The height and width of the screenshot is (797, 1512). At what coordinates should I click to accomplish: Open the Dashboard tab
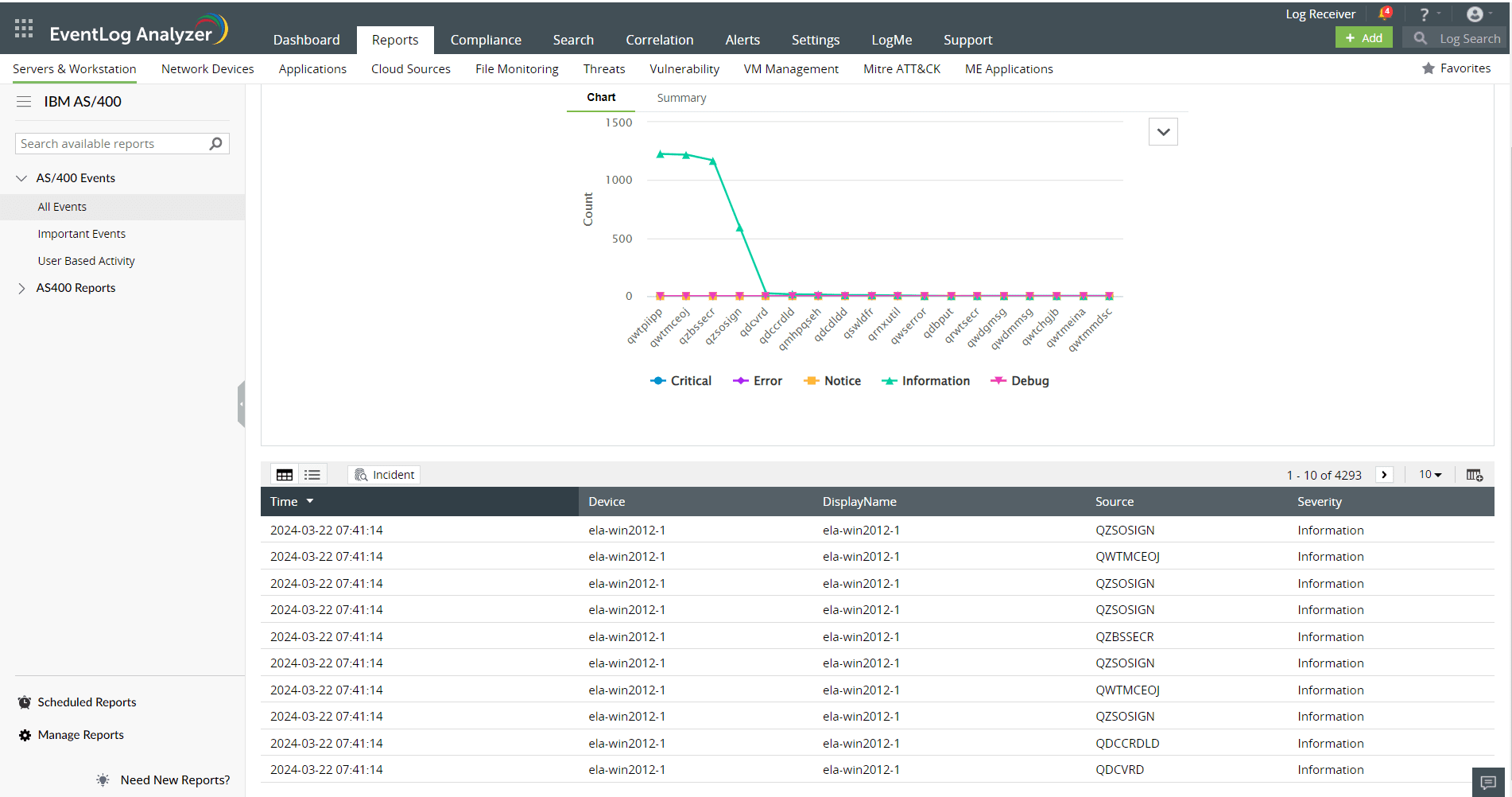click(307, 40)
